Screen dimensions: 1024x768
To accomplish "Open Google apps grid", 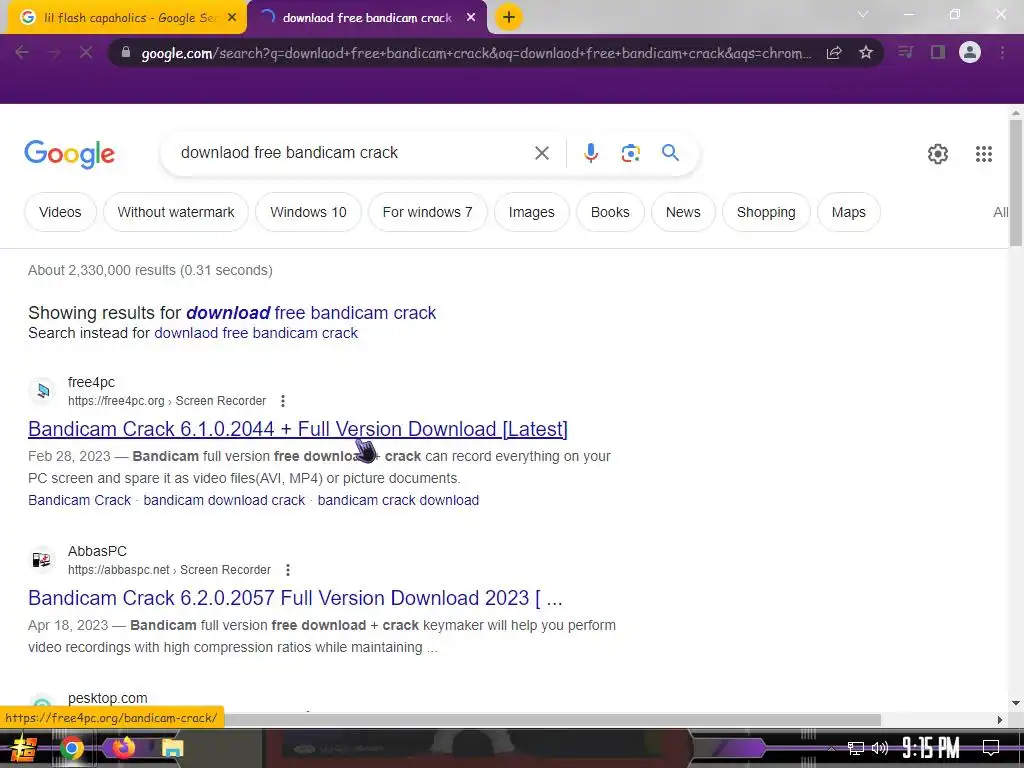I will pyautogui.click(x=984, y=154).
